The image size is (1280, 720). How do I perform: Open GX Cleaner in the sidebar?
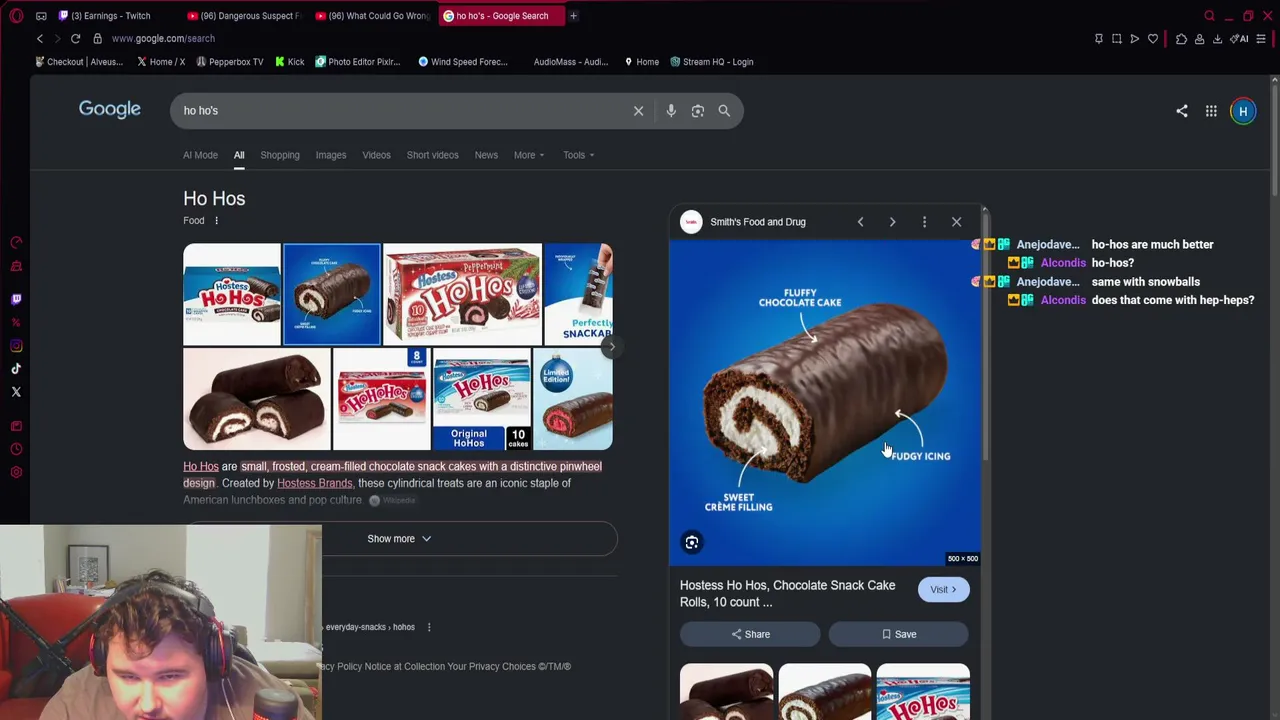click(x=16, y=266)
